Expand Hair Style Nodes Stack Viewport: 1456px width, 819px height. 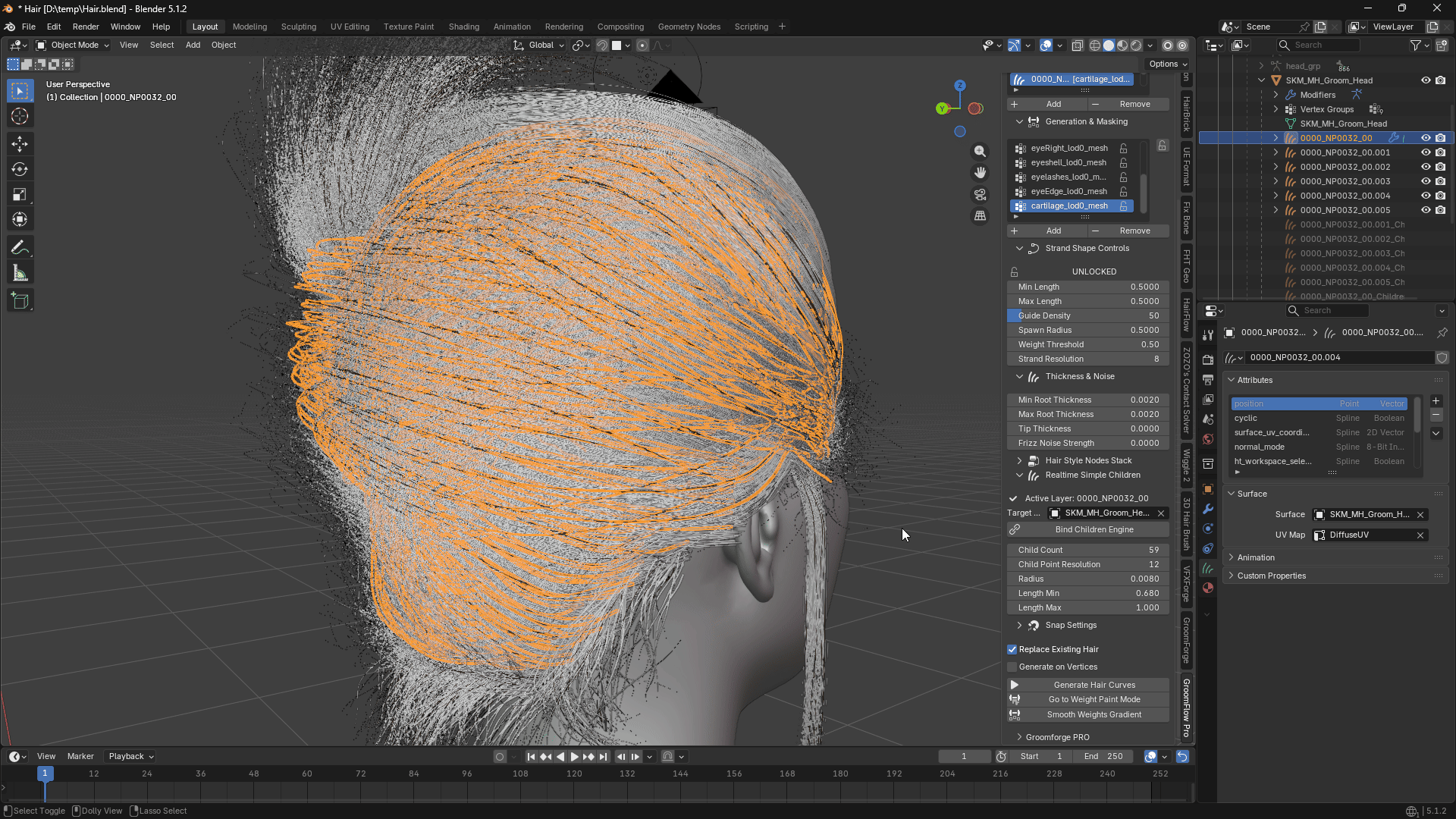click(x=1019, y=461)
